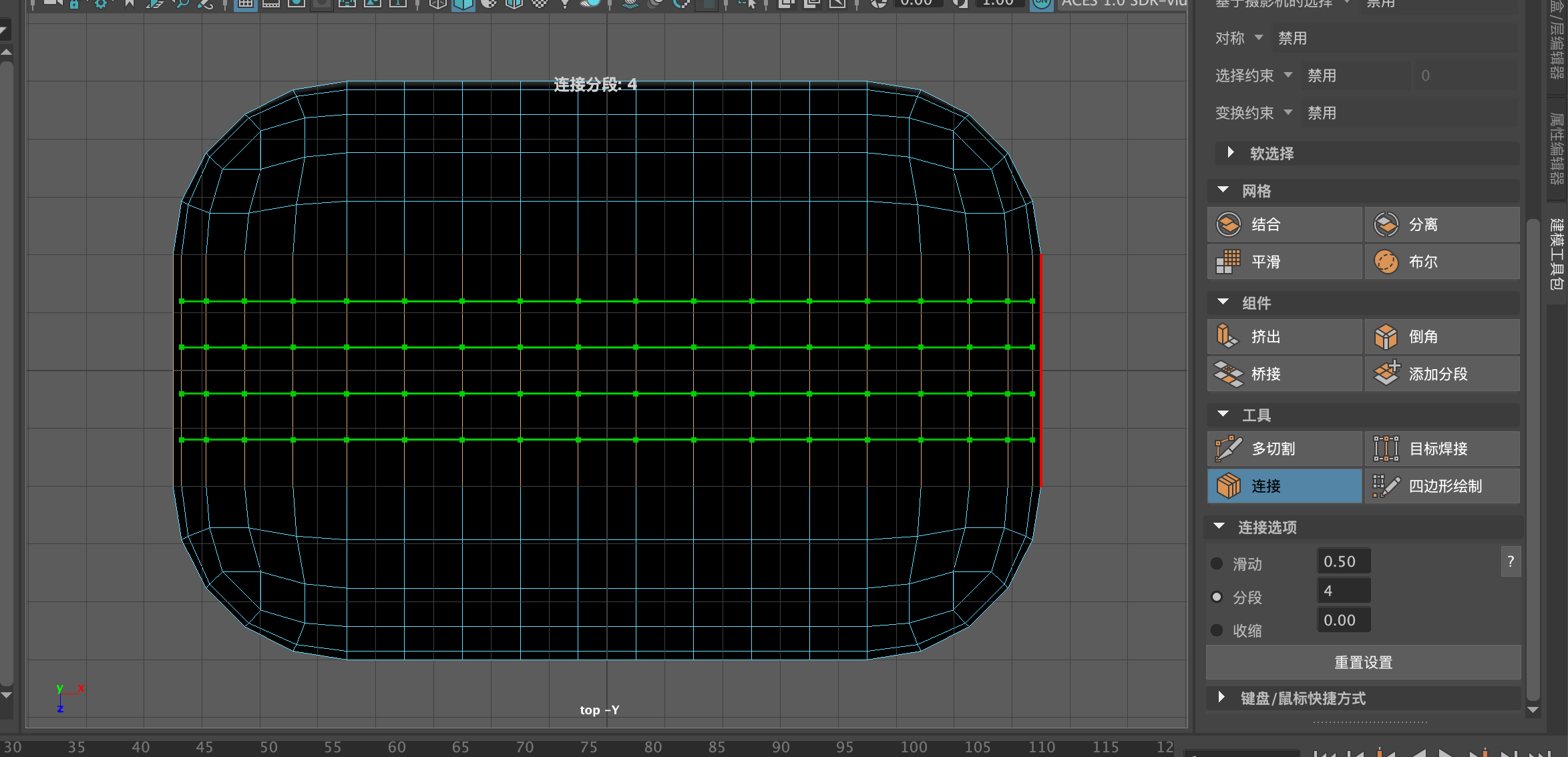This screenshot has width=1568, height=757.
Task: Choose the 多切割 (Multi-Cut) tool
Action: click(x=1229, y=449)
